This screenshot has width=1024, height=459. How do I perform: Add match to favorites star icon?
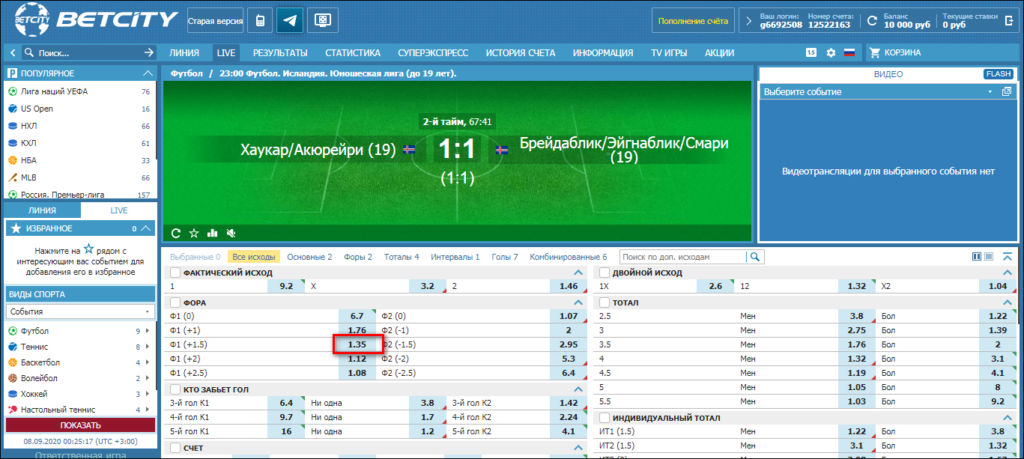point(193,232)
